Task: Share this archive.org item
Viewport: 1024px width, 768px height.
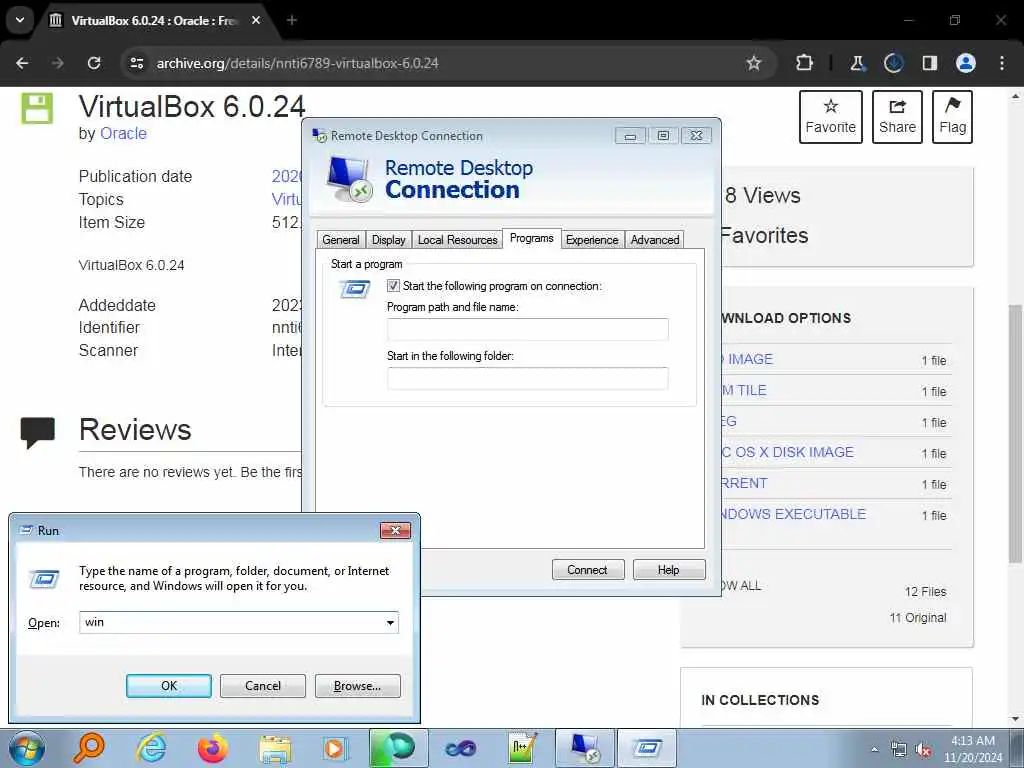Action: [x=897, y=117]
